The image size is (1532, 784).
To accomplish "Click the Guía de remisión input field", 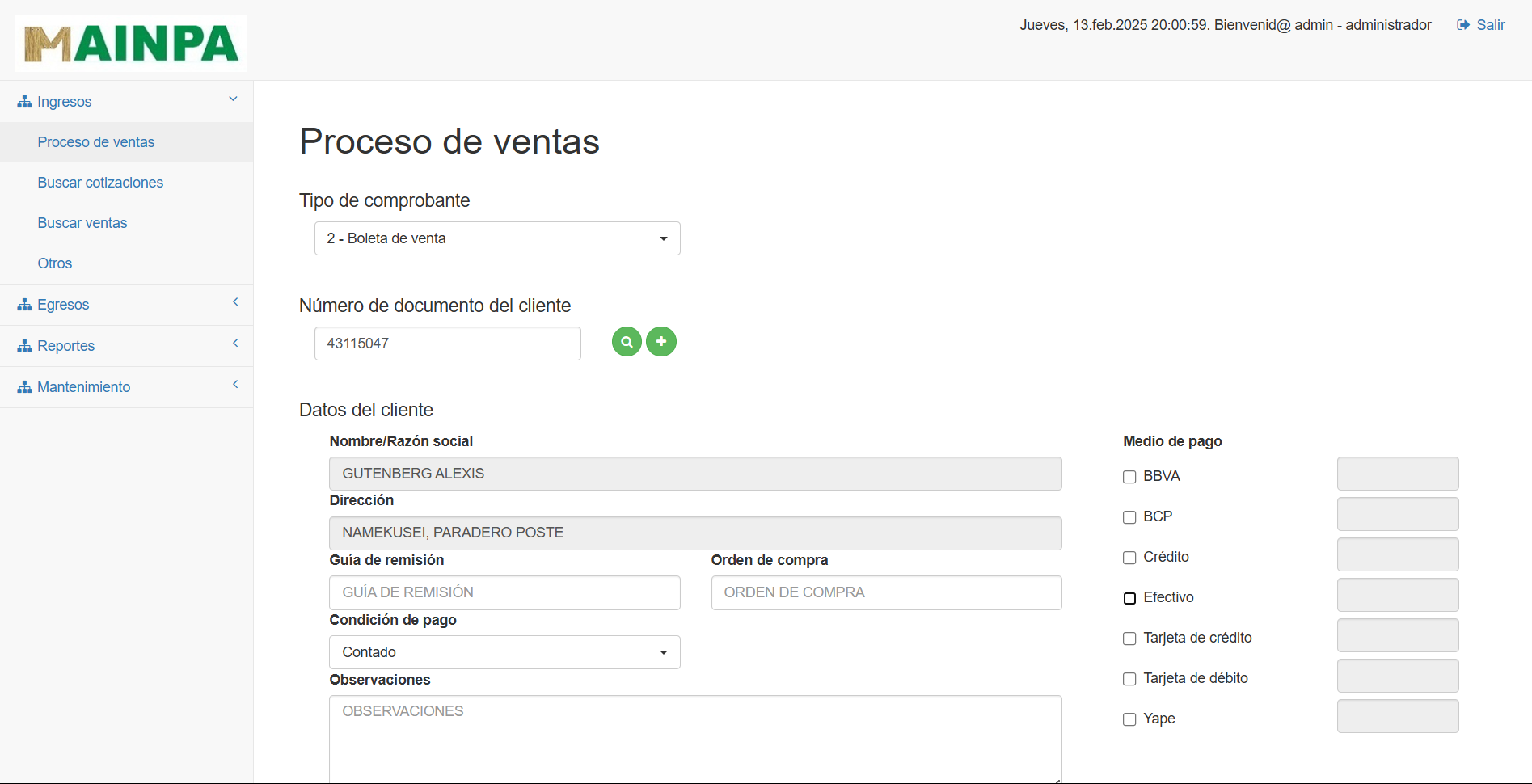I will click(x=504, y=592).
